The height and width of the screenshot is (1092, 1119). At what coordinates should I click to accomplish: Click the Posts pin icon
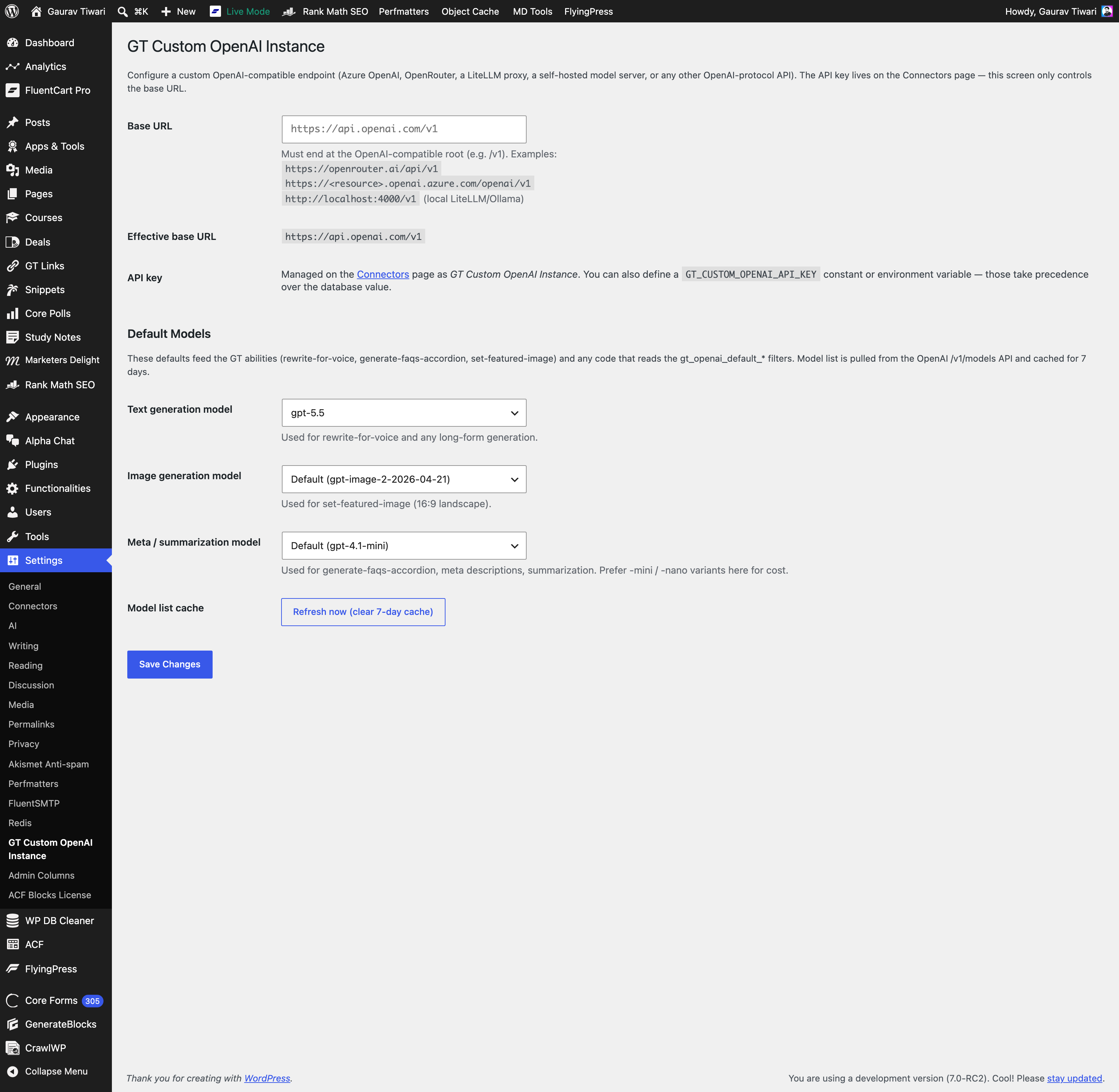[13, 123]
